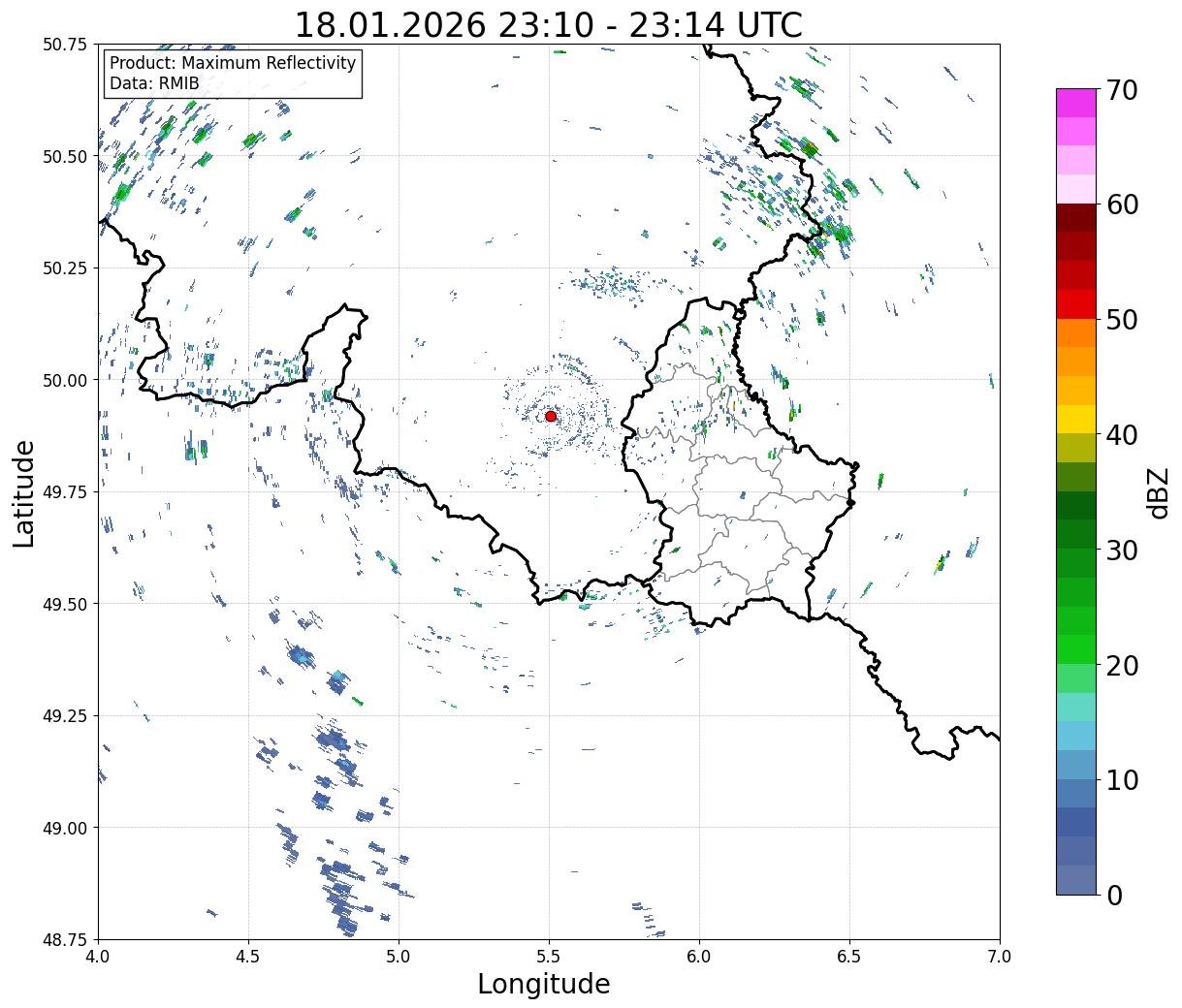Click the 'Longitude' axis label
Screen dimensions: 1182x1008
[x=544, y=984]
